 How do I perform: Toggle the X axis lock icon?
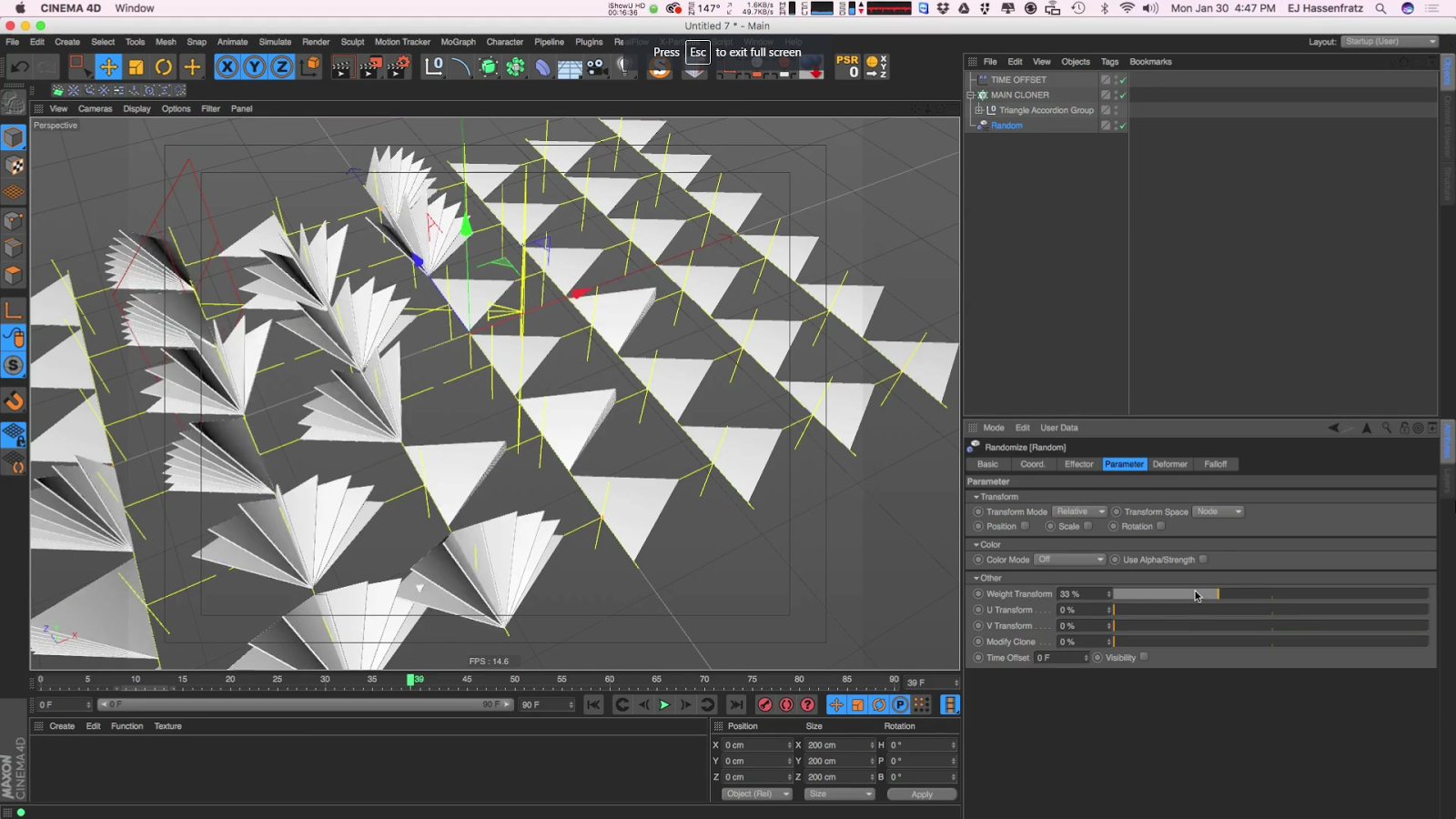tap(227, 66)
